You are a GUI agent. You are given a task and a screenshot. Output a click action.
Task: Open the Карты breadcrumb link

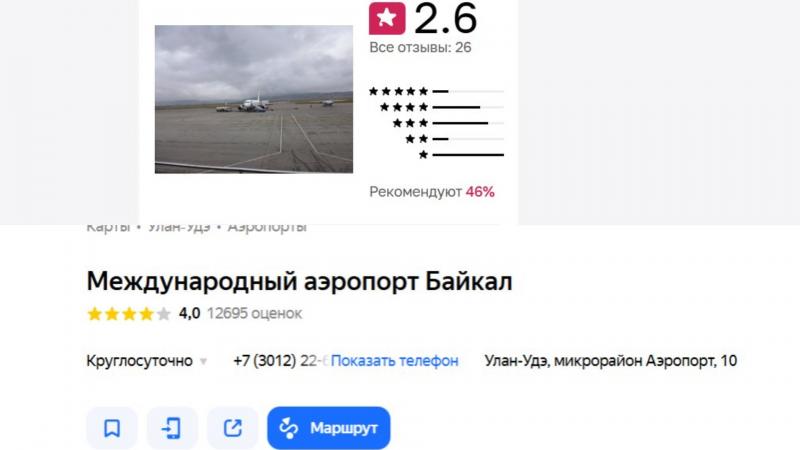[108, 228]
